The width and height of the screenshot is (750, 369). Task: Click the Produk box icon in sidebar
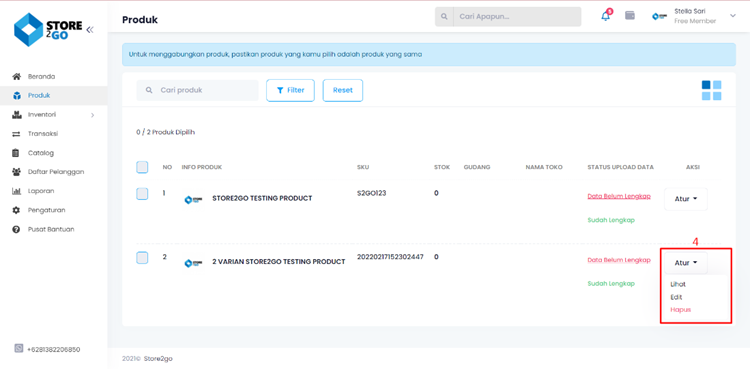pos(17,96)
